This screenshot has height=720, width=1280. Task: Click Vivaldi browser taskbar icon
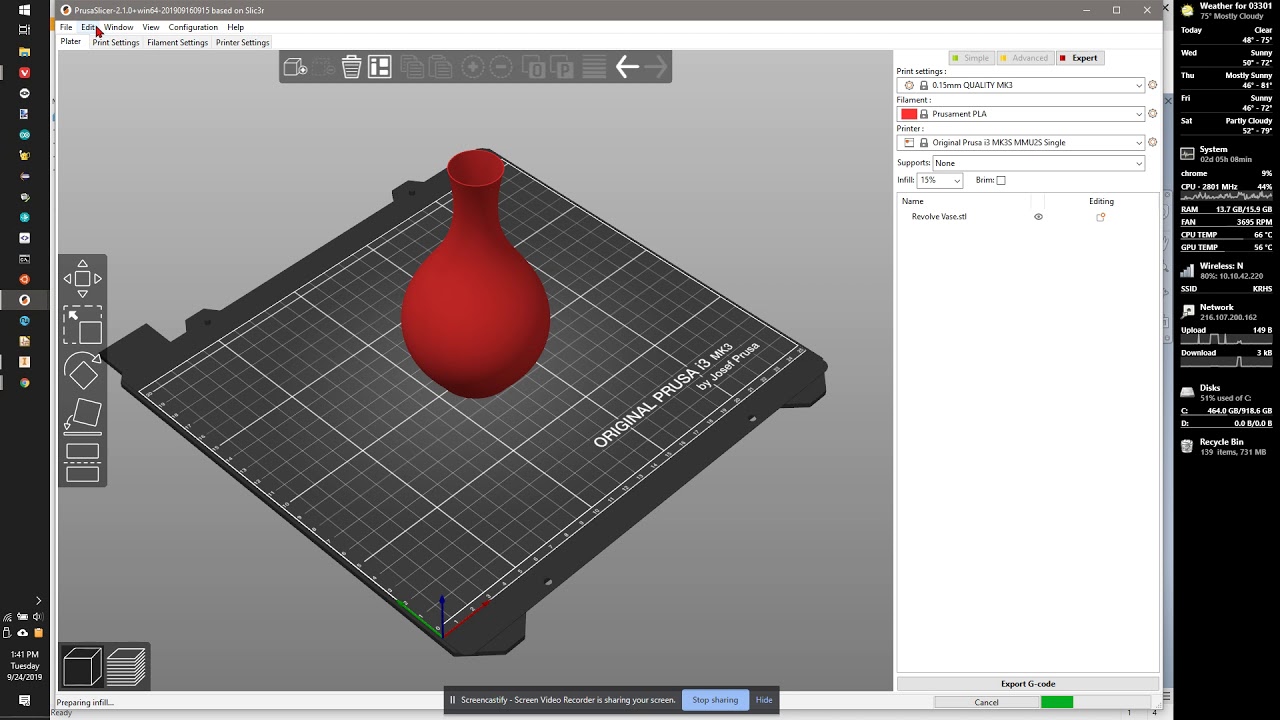[x=25, y=73]
